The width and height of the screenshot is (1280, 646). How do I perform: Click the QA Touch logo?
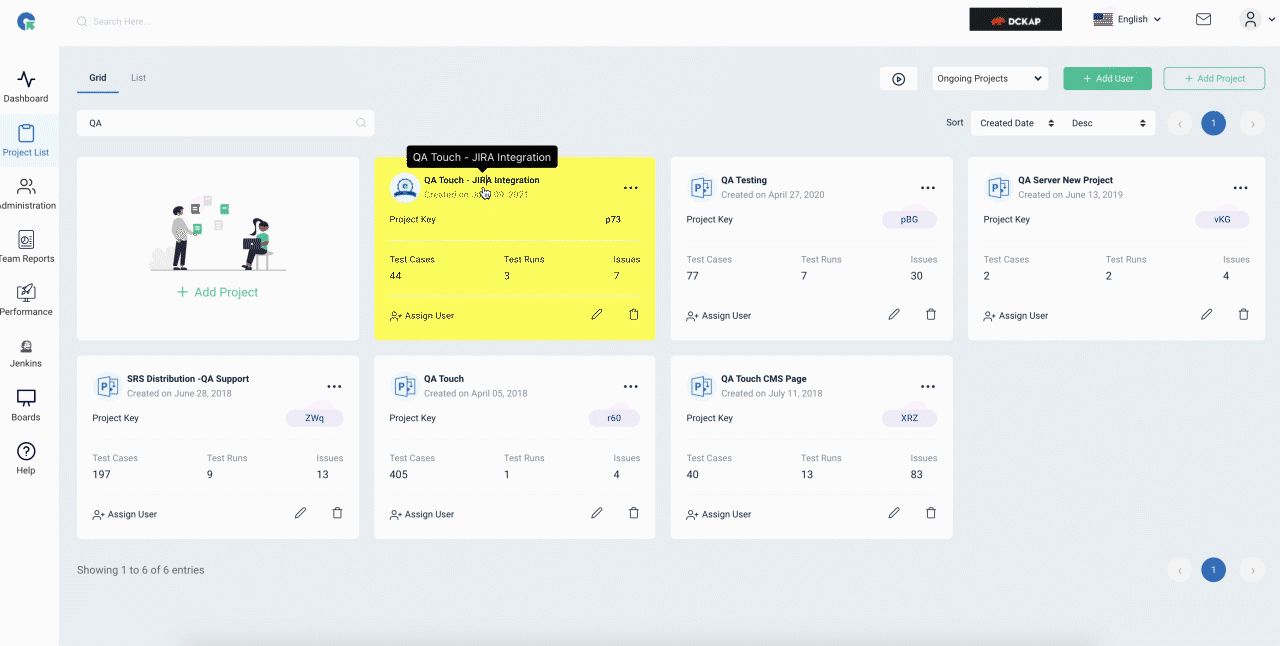coord(26,20)
